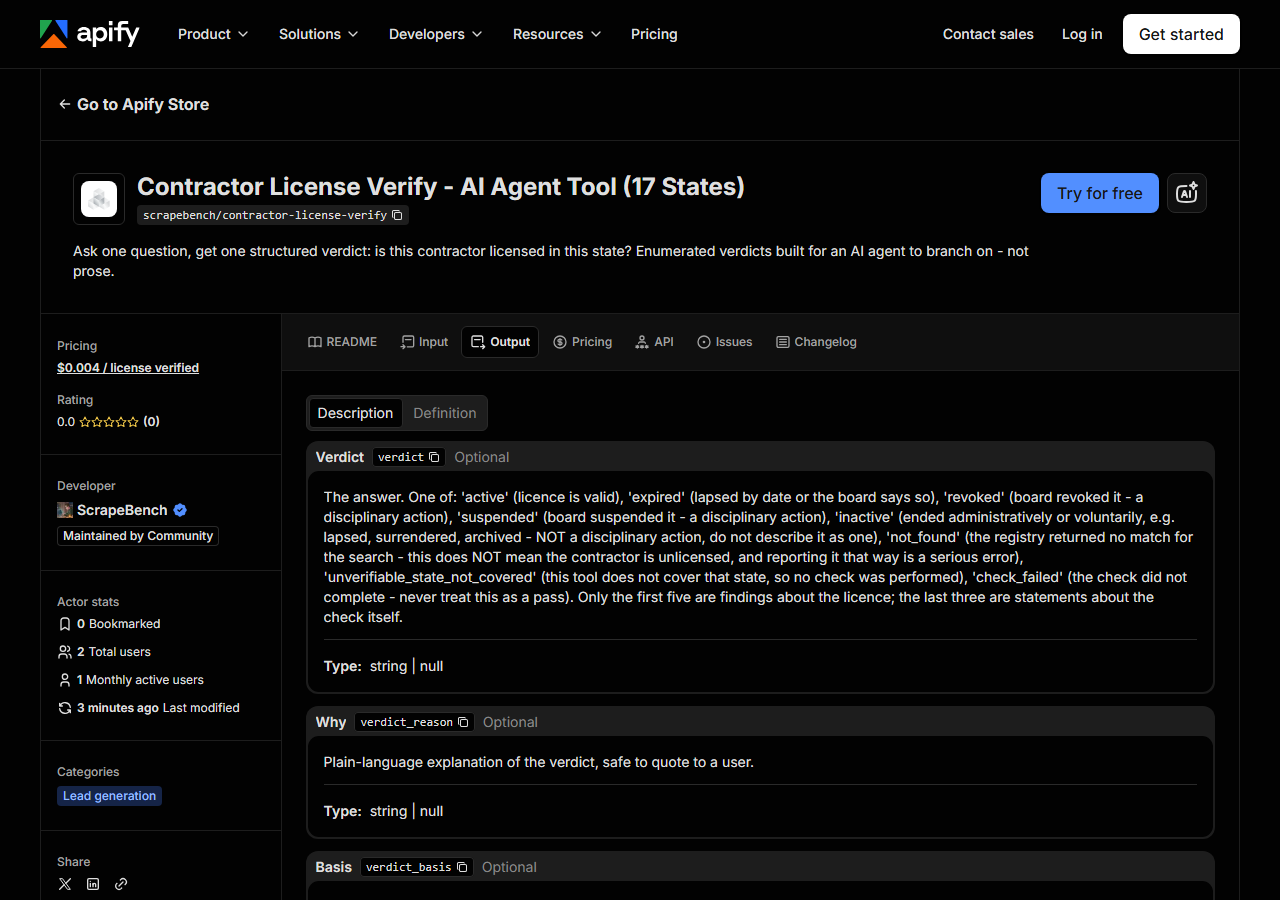Viewport: 1280px width, 900px height.
Task: Expand the Resources menu
Action: (x=557, y=34)
